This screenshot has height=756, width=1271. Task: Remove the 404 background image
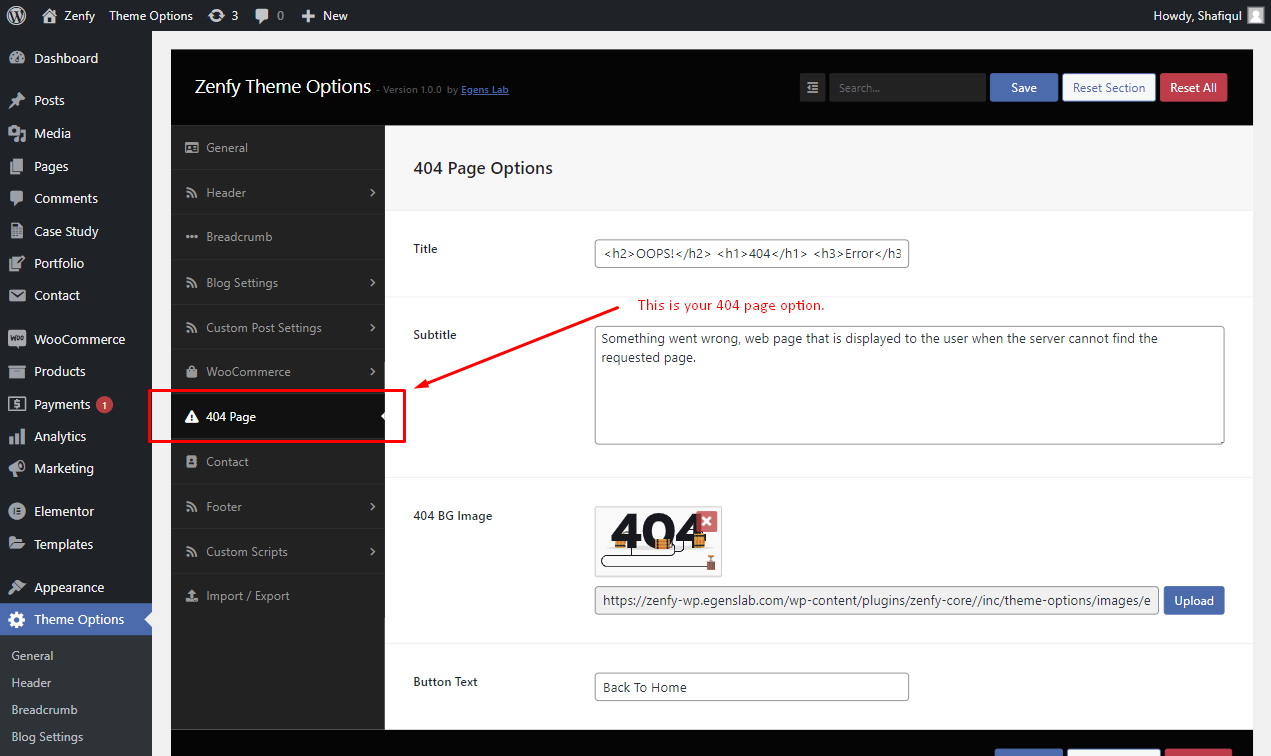tap(707, 521)
